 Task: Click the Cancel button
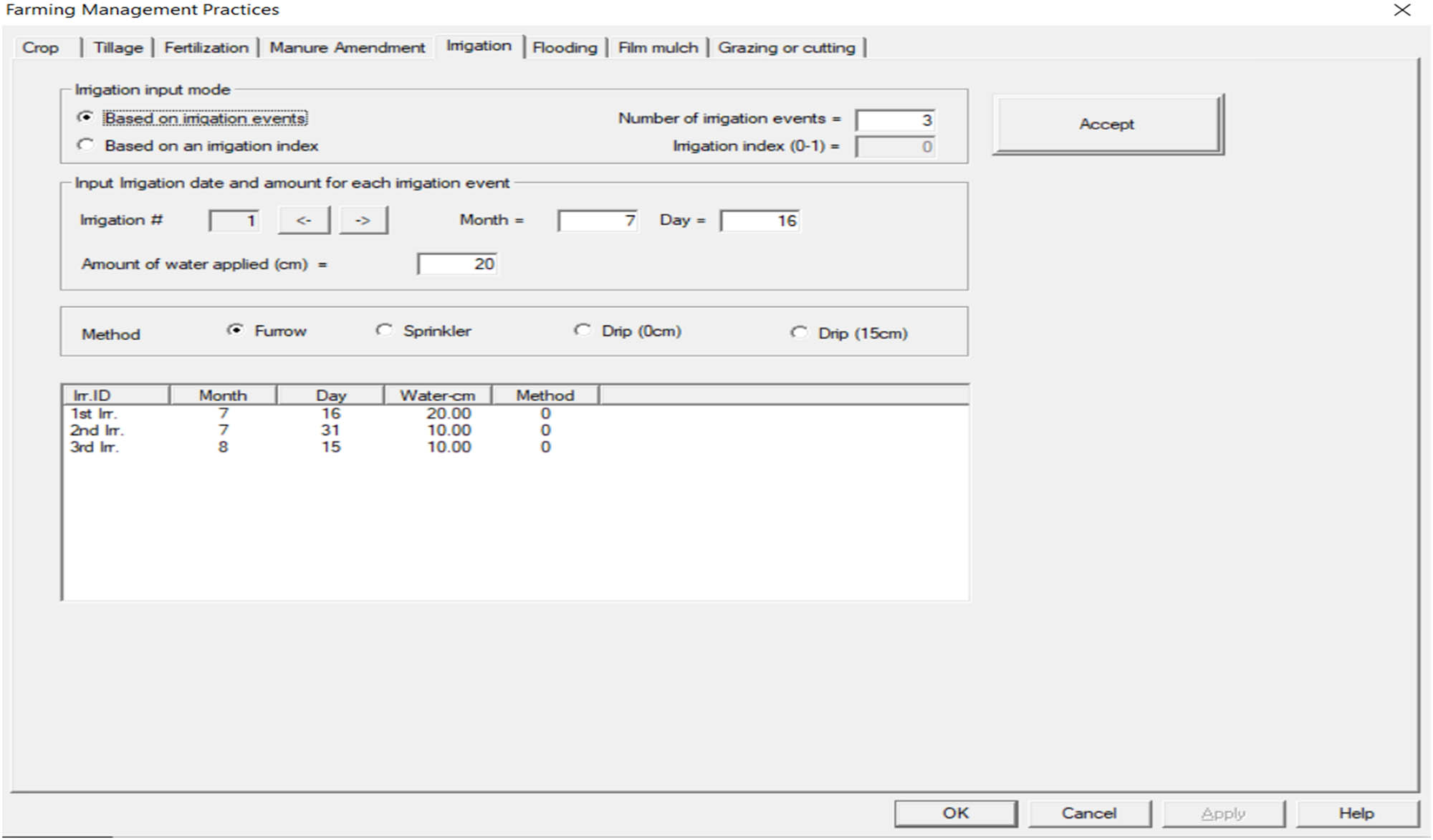(x=1089, y=814)
